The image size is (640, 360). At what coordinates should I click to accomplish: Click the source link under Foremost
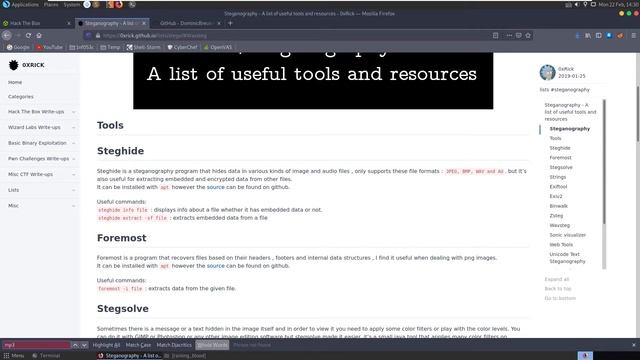[216, 266]
